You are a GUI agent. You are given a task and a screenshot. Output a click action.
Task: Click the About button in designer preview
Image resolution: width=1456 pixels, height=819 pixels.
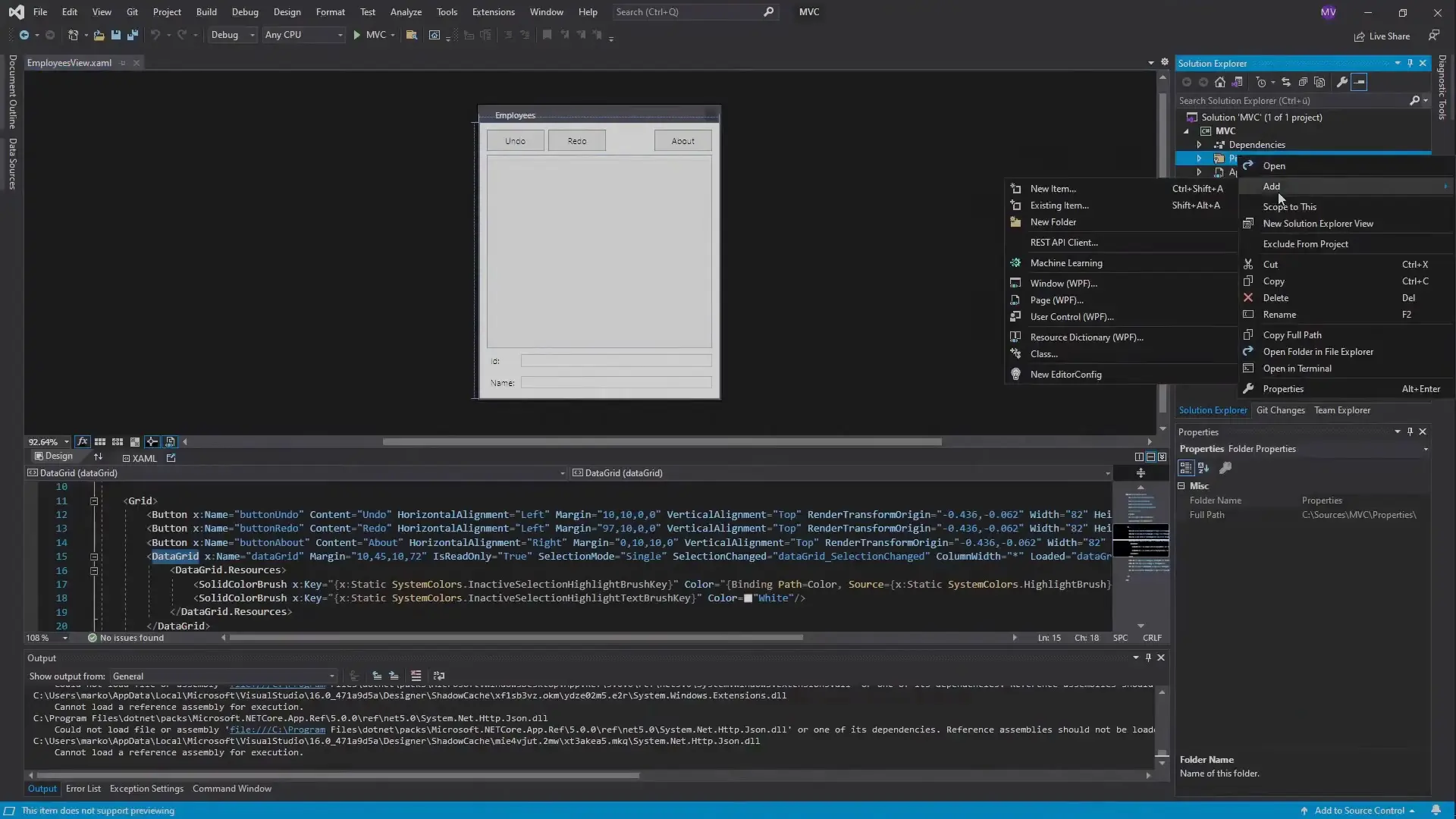682,140
